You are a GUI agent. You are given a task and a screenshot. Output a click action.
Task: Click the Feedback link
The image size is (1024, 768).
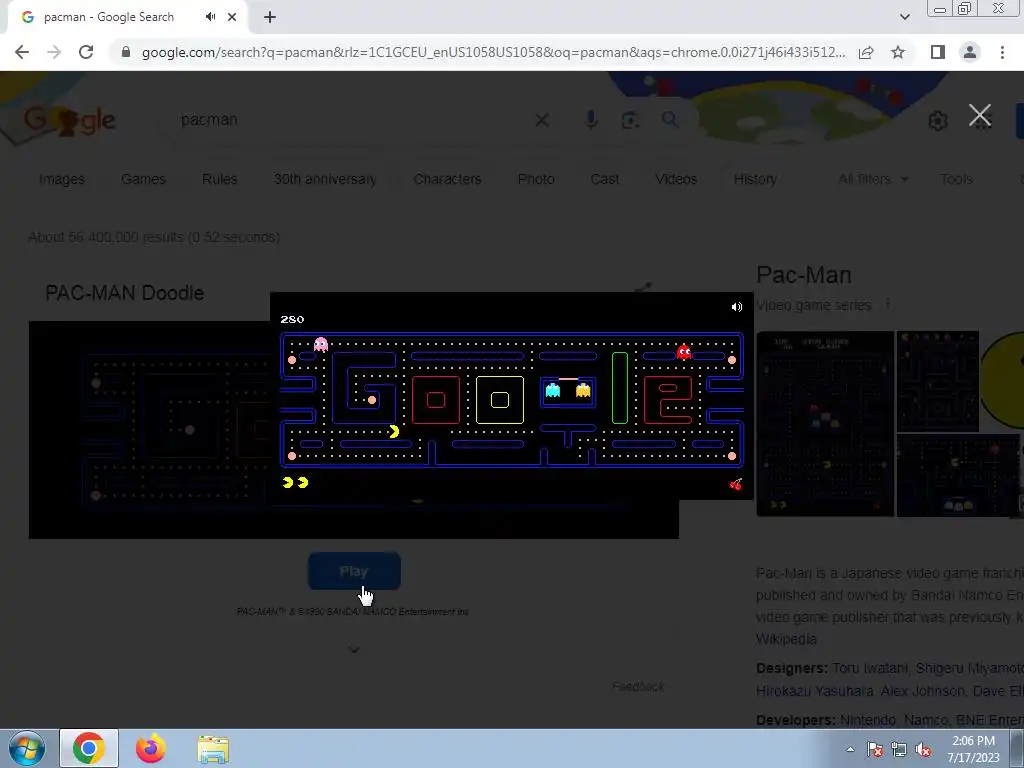(x=638, y=686)
